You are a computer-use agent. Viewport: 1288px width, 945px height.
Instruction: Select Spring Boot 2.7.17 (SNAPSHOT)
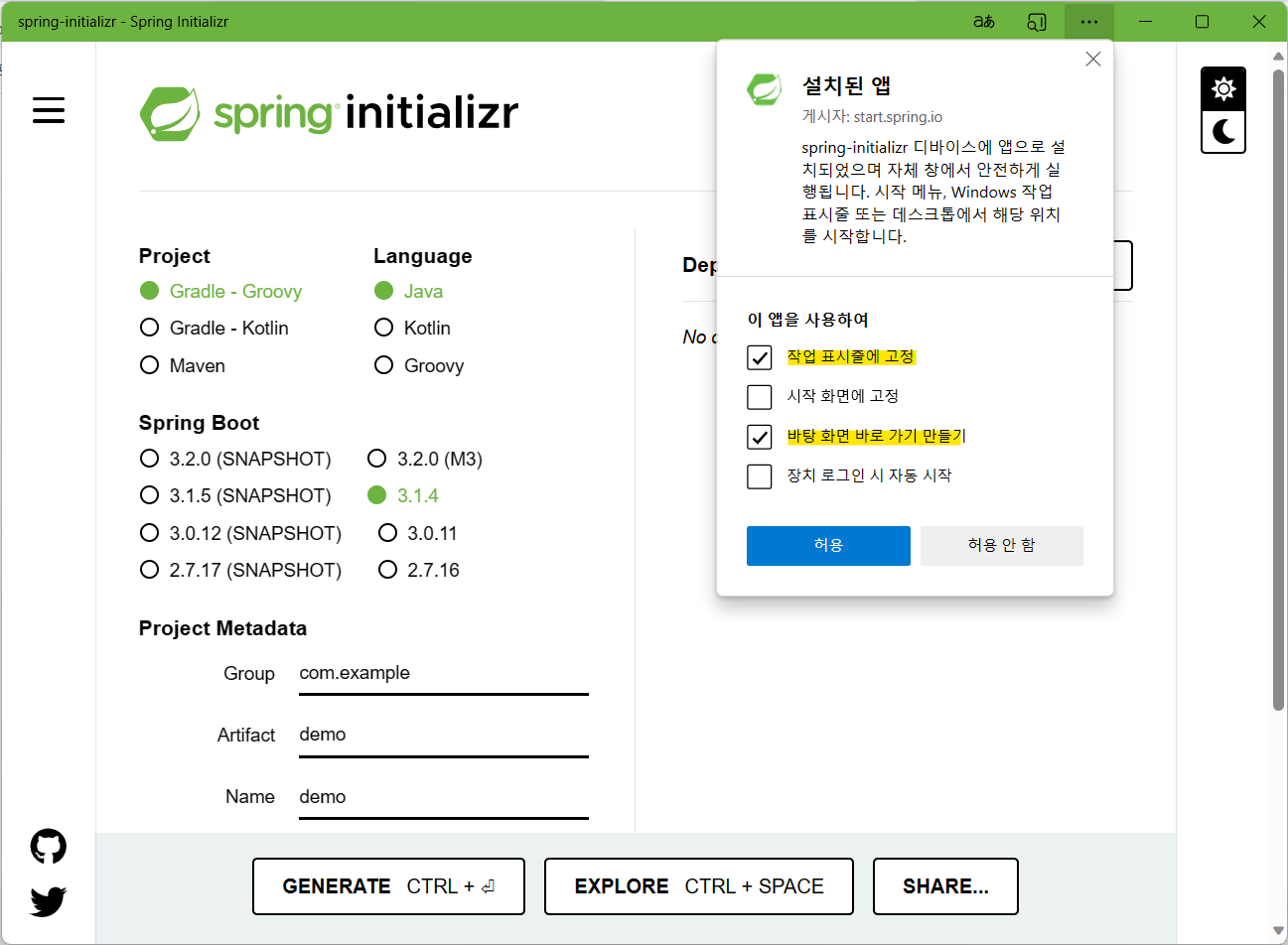coord(240,570)
